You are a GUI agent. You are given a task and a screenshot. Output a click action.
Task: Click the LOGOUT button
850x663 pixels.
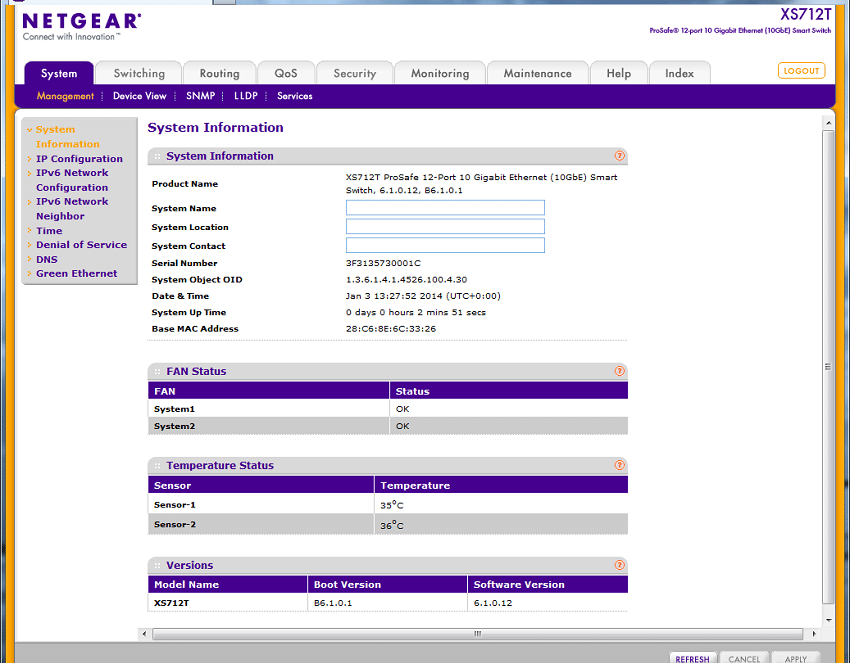point(801,70)
